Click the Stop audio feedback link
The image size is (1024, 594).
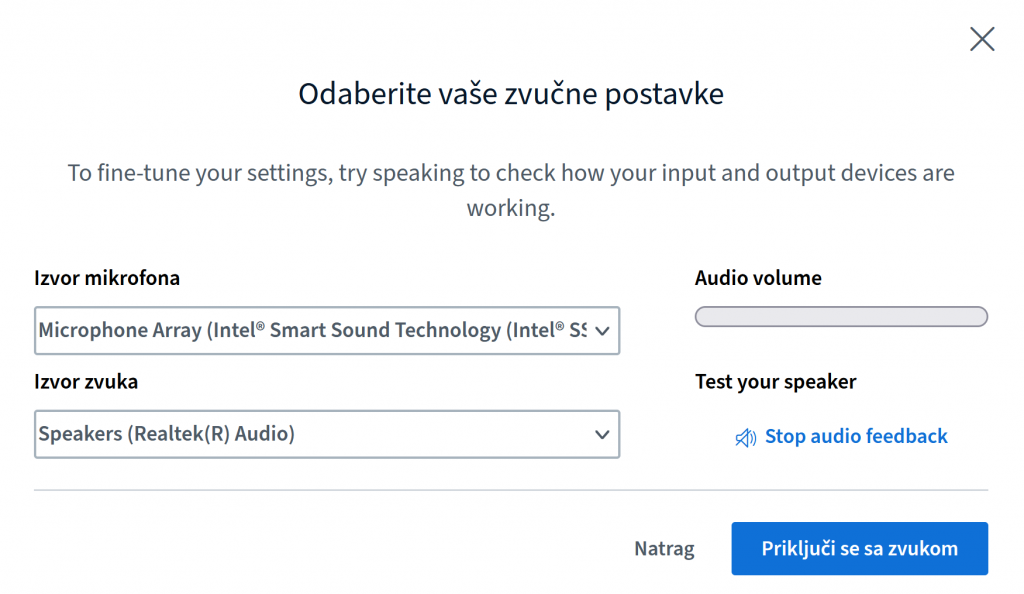pos(841,436)
